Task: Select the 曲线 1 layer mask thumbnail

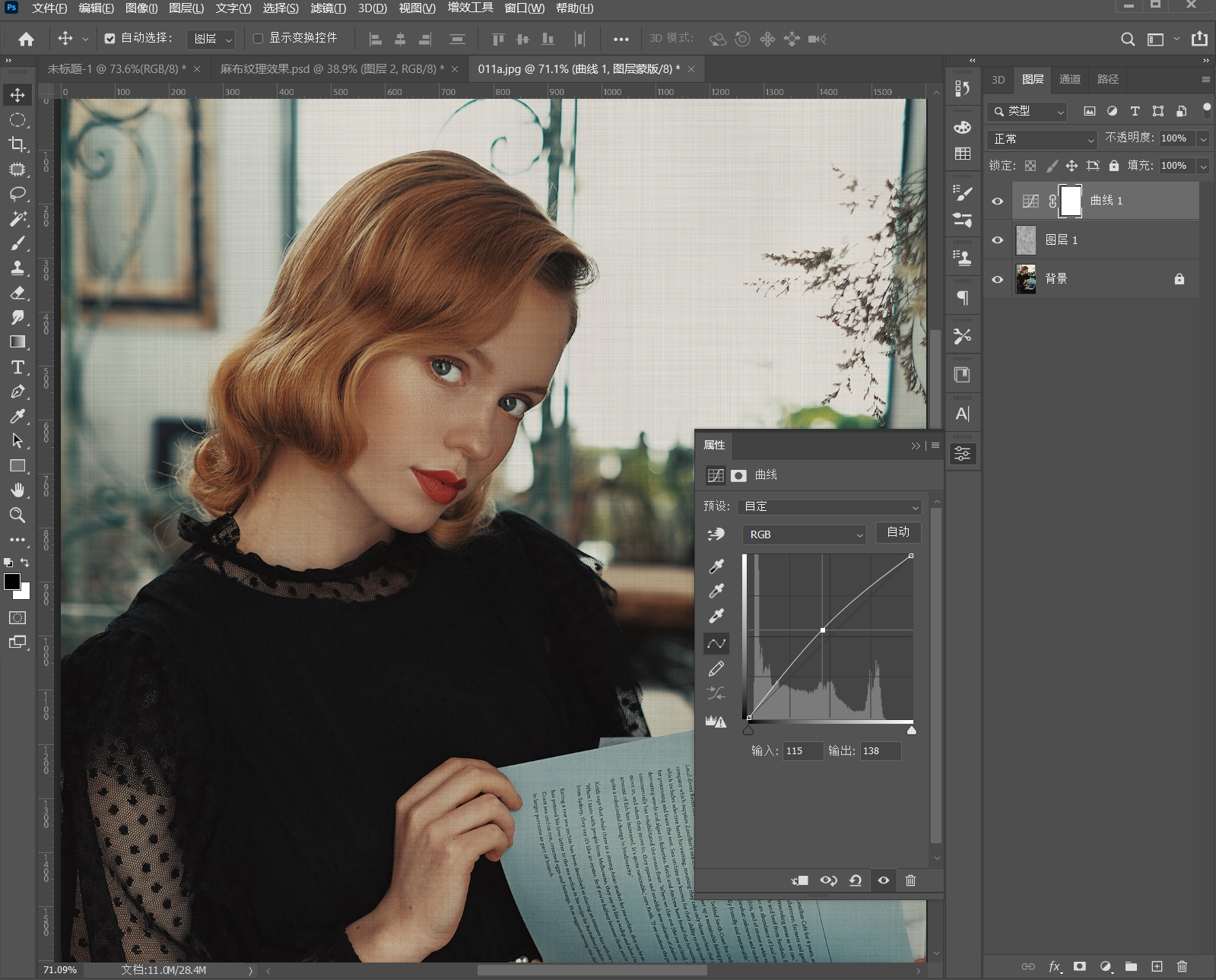Action: [1071, 201]
